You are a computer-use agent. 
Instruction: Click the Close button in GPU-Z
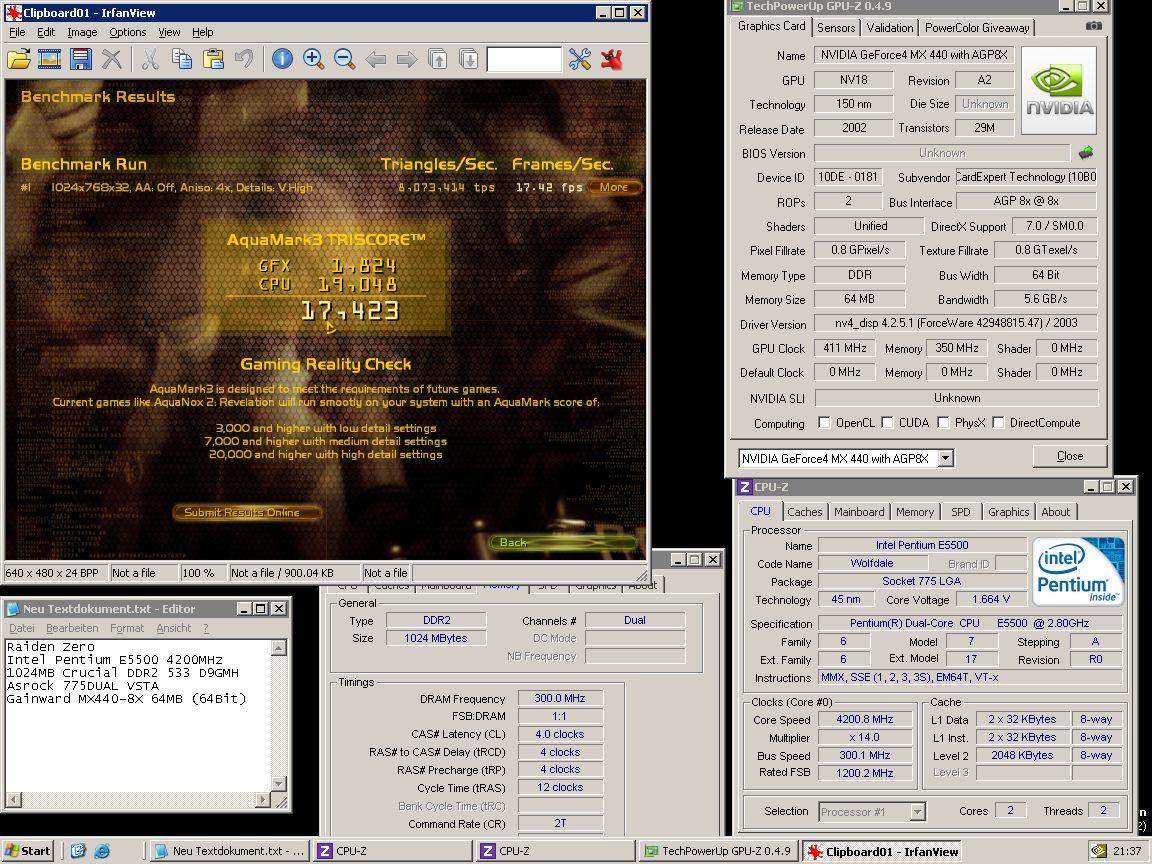click(1070, 456)
